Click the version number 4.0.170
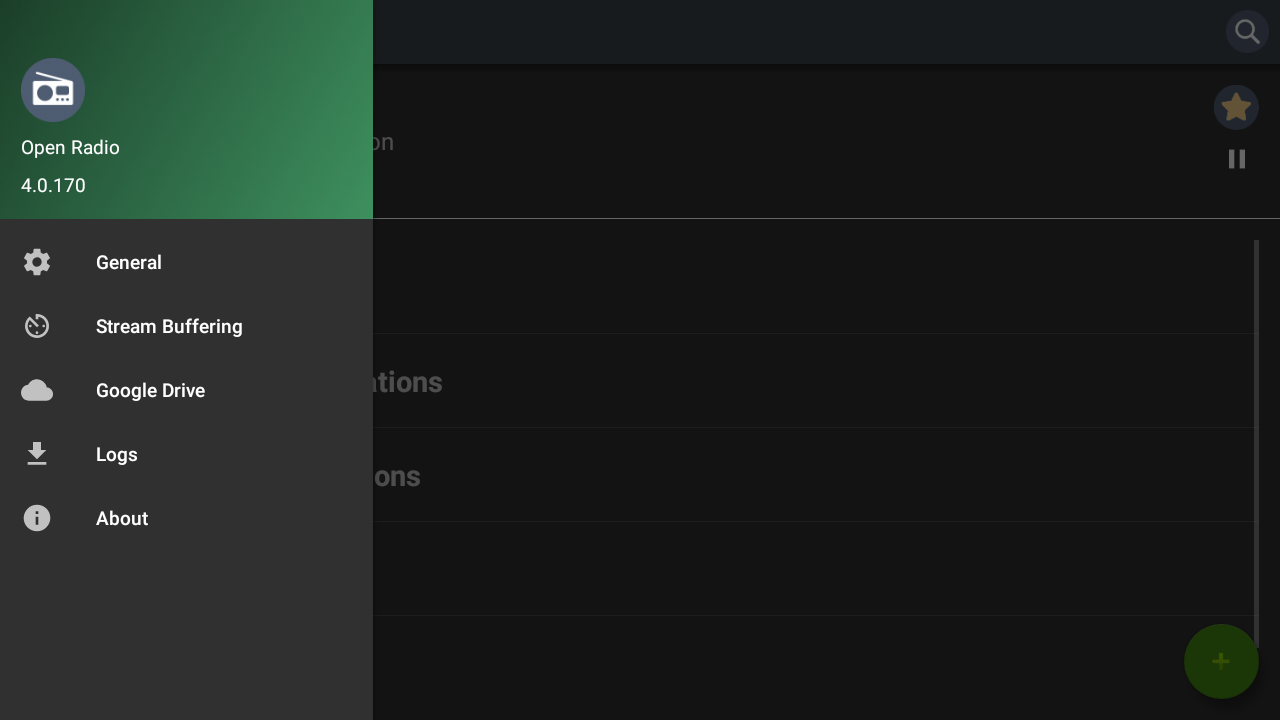The image size is (1280, 720). pyautogui.click(x=53, y=186)
